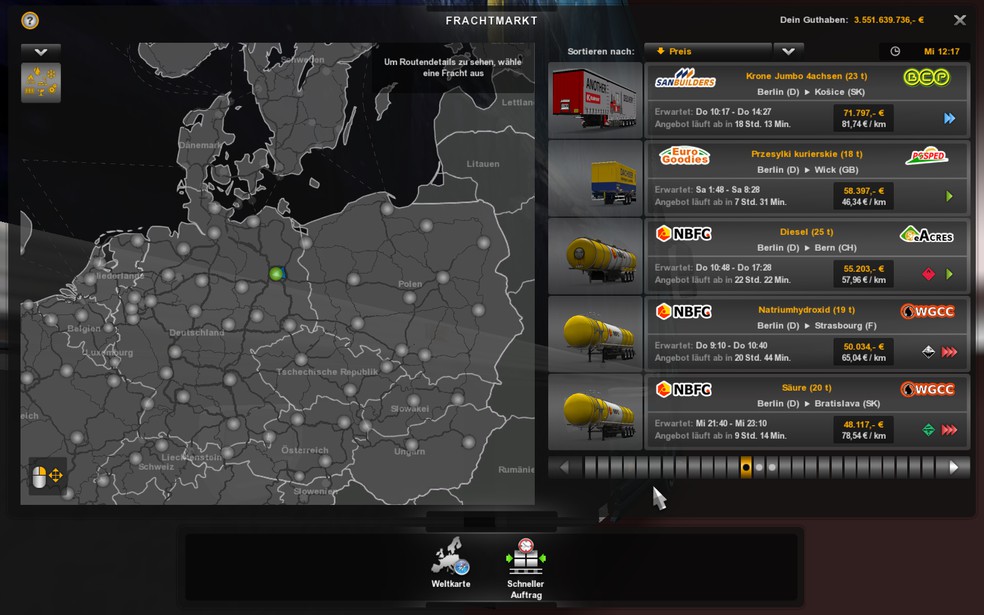Click the red ADR diamond on Diesel job
Viewport: 984px width, 615px height.
(x=928, y=274)
